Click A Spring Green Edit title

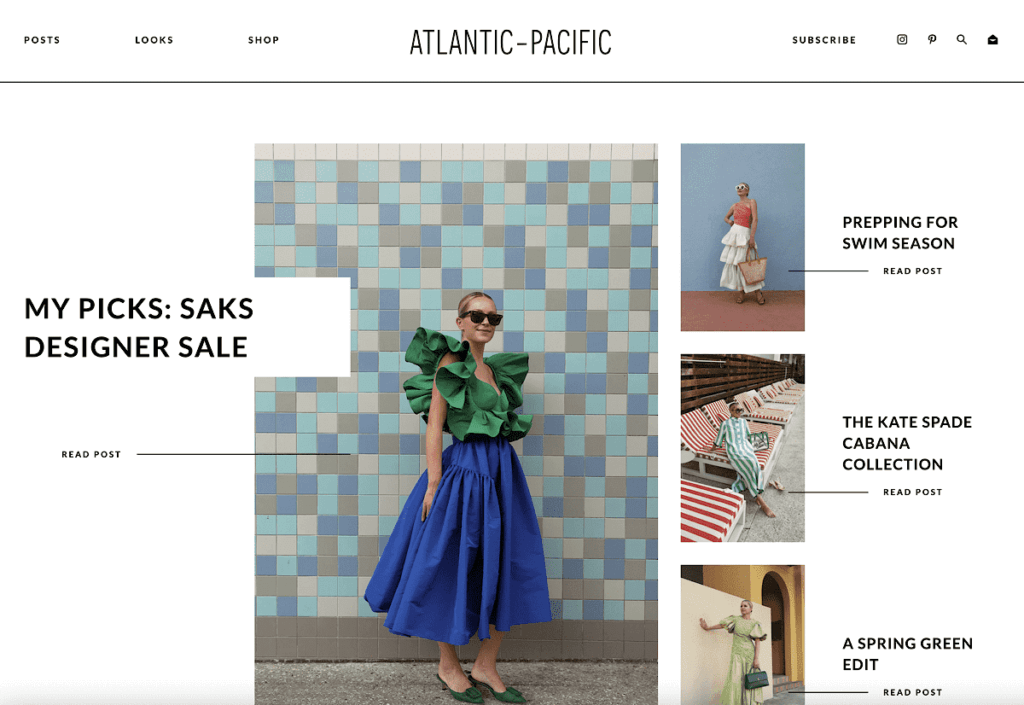coord(908,654)
